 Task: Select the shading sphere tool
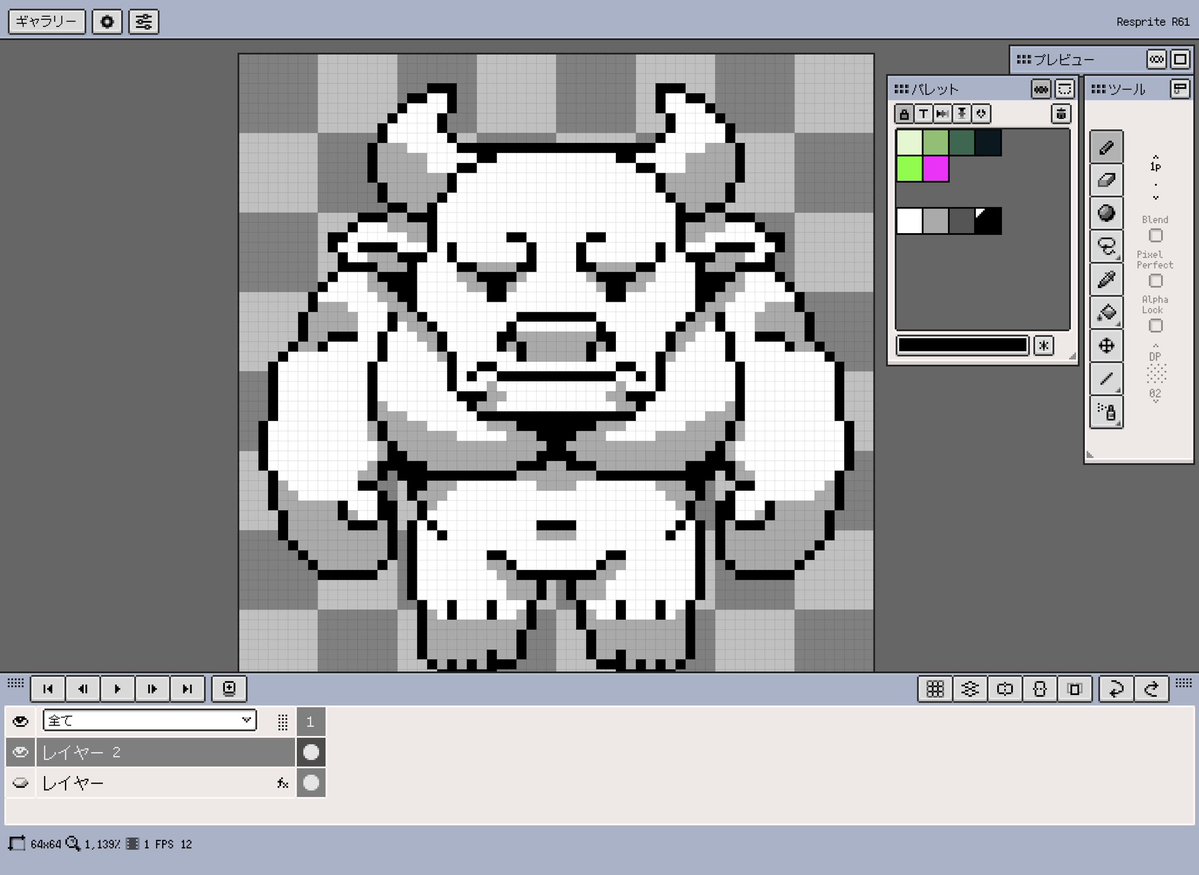pyautogui.click(x=1106, y=213)
